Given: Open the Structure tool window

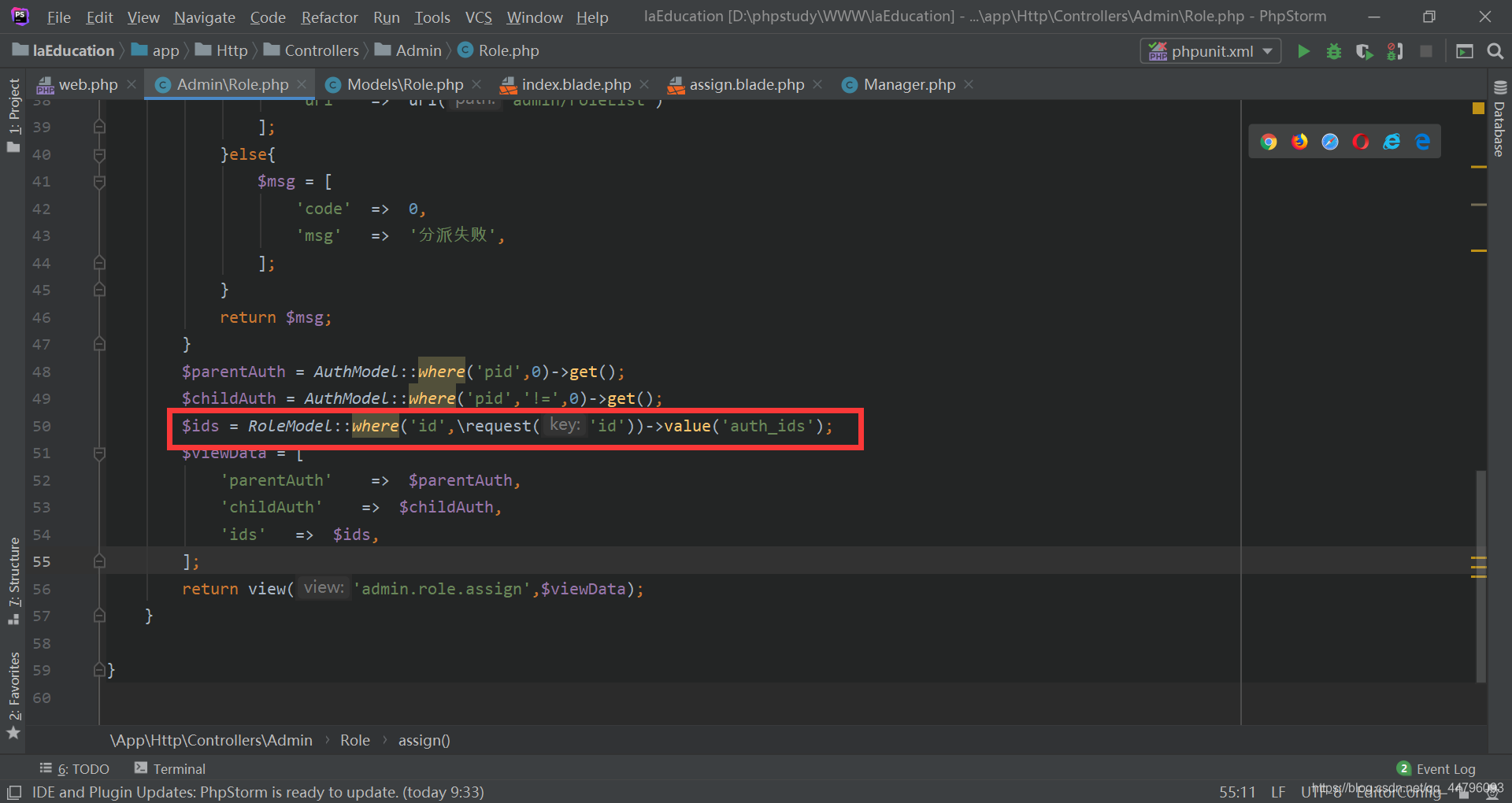Looking at the screenshot, I should tap(13, 581).
